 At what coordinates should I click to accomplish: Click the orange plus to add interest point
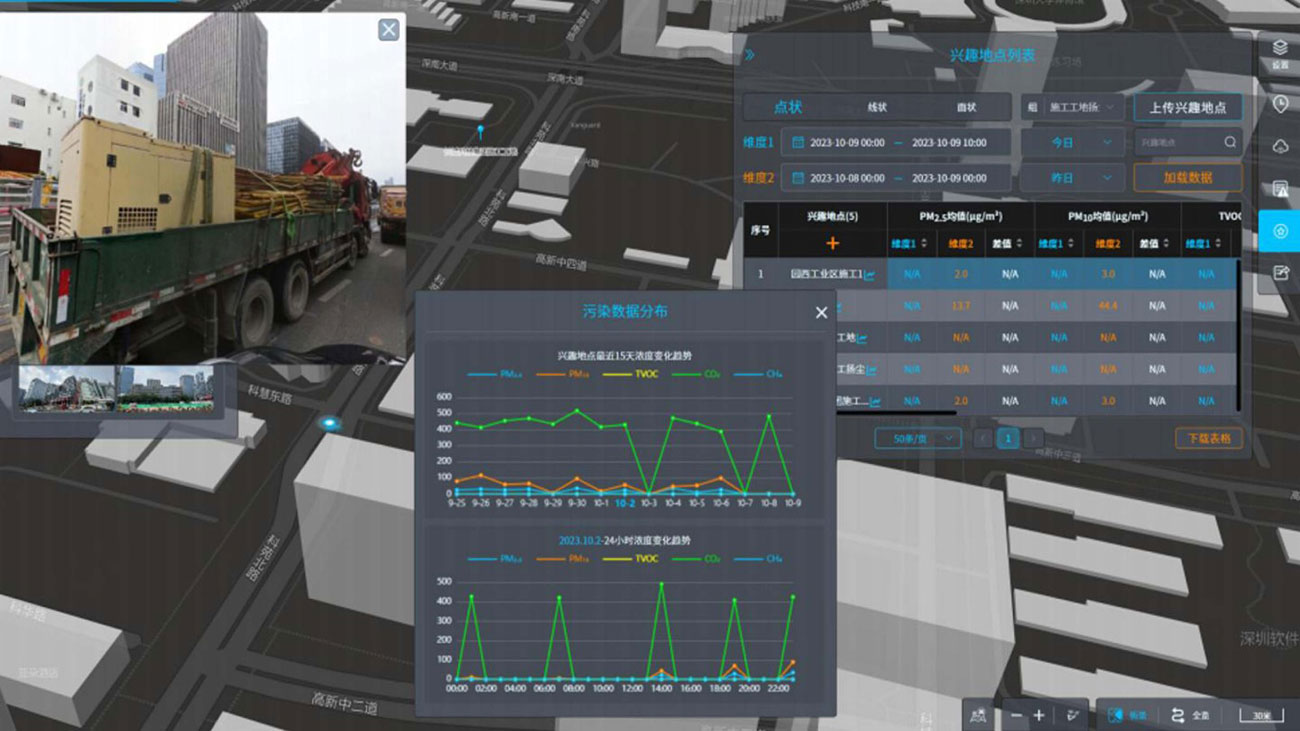click(x=832, y=243)
